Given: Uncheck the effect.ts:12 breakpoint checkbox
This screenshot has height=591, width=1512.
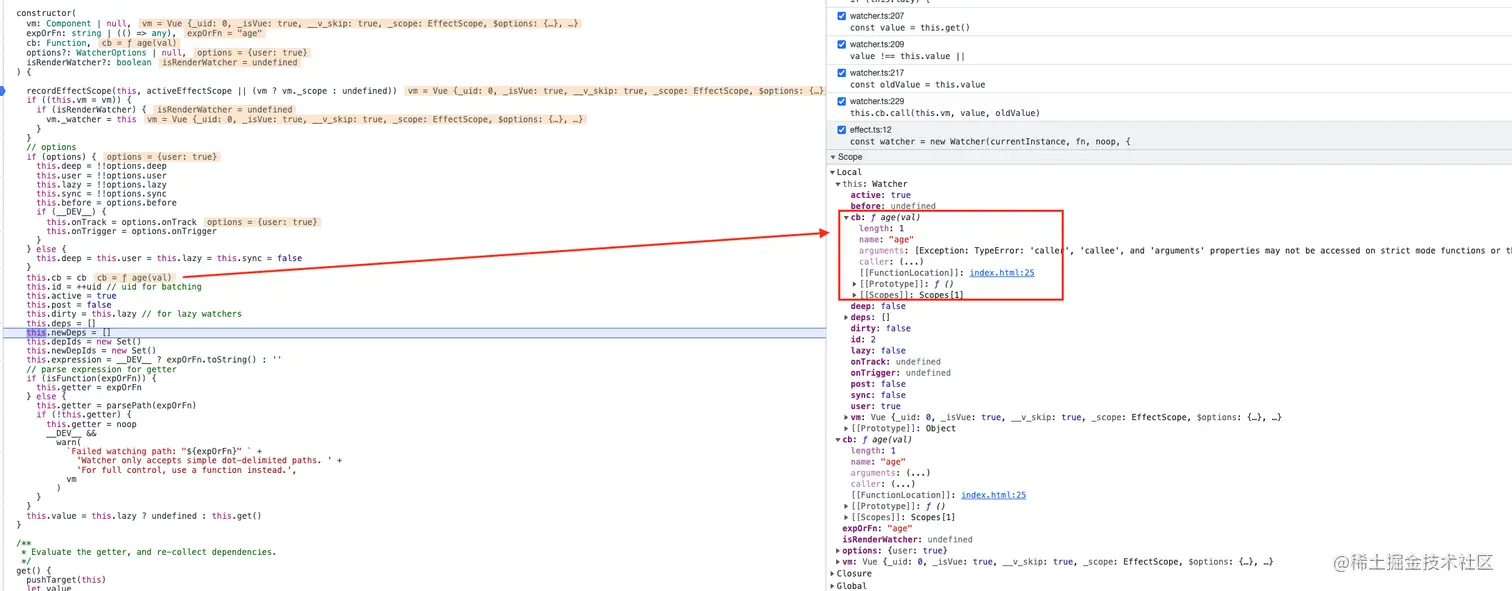Looking at the screenshot, I should (842, 129).
